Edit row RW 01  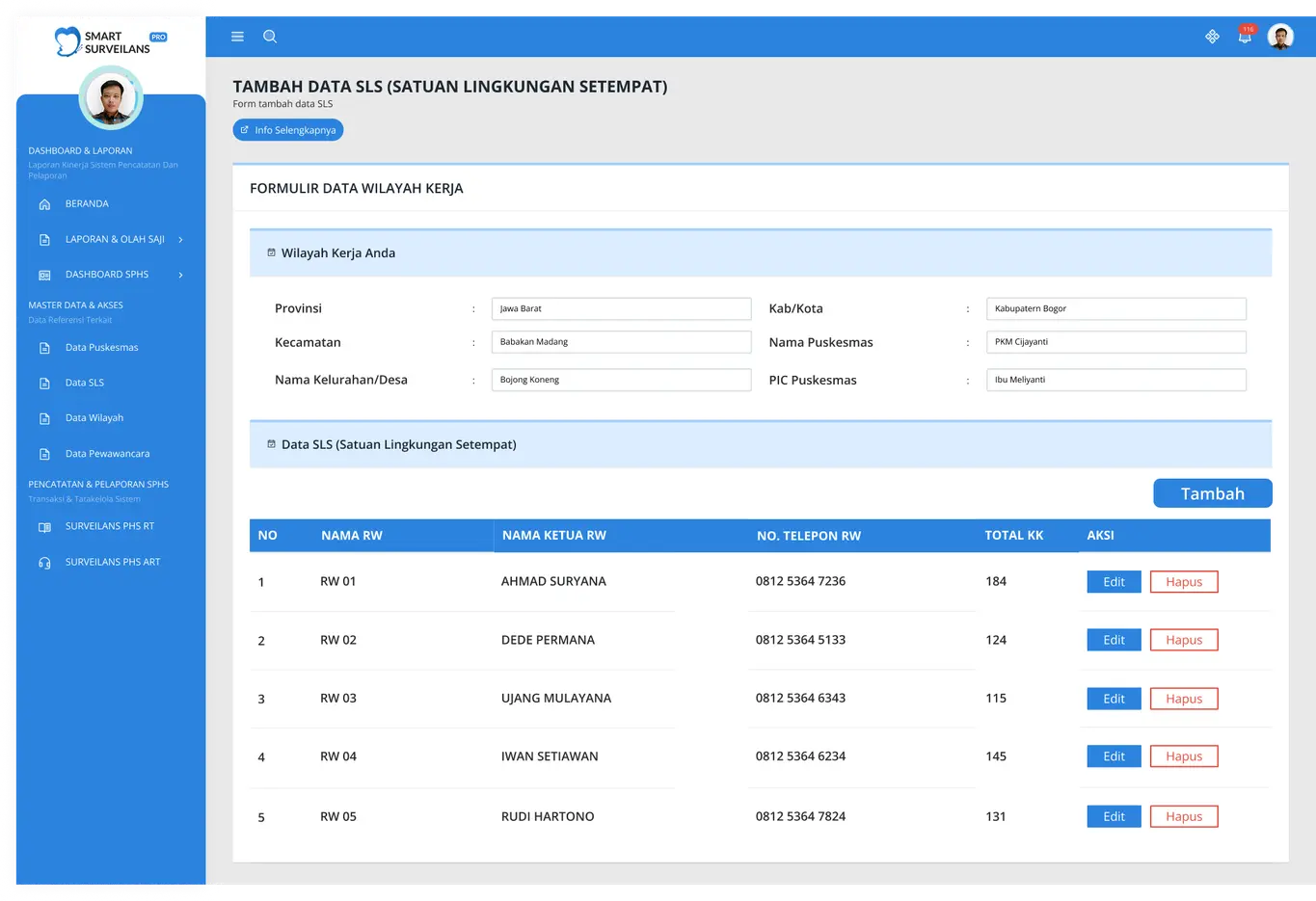click(x=1114, y=582)
